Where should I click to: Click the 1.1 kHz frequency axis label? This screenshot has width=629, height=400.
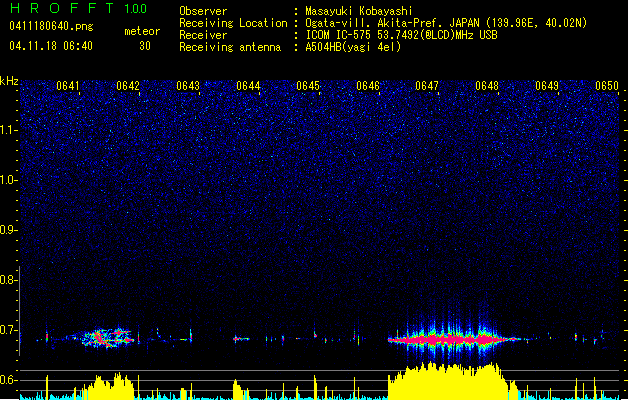[9, 130]
